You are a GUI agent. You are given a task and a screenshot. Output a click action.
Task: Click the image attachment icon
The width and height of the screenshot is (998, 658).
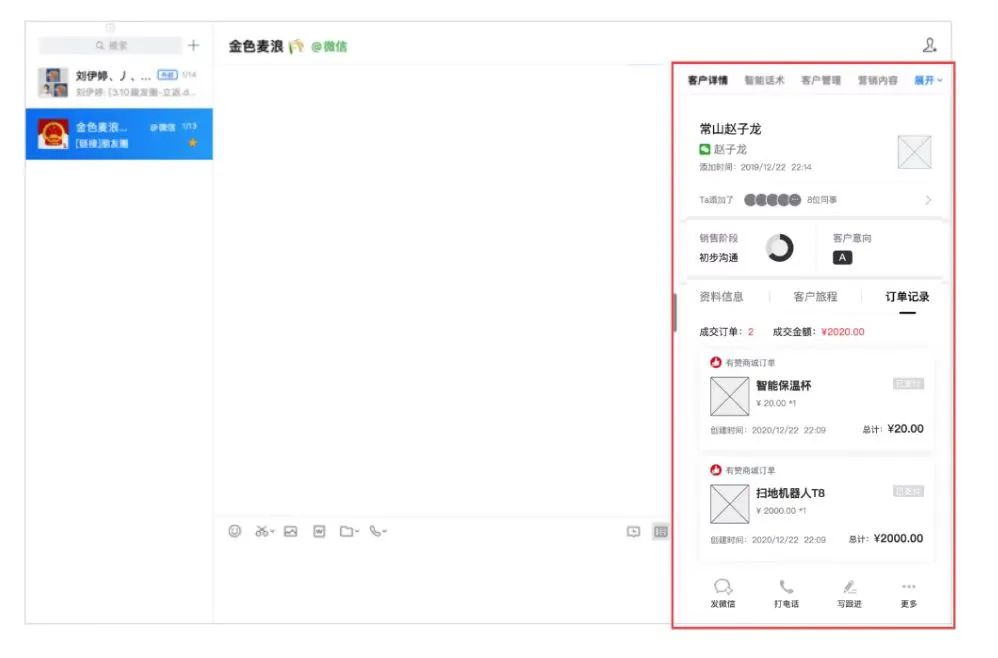pos(290,532)
